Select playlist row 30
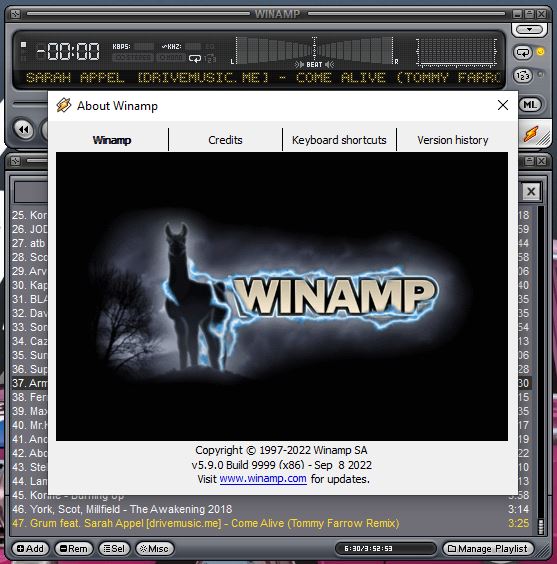The height and width of the screenshot is (564, 557). click(29, 285)
